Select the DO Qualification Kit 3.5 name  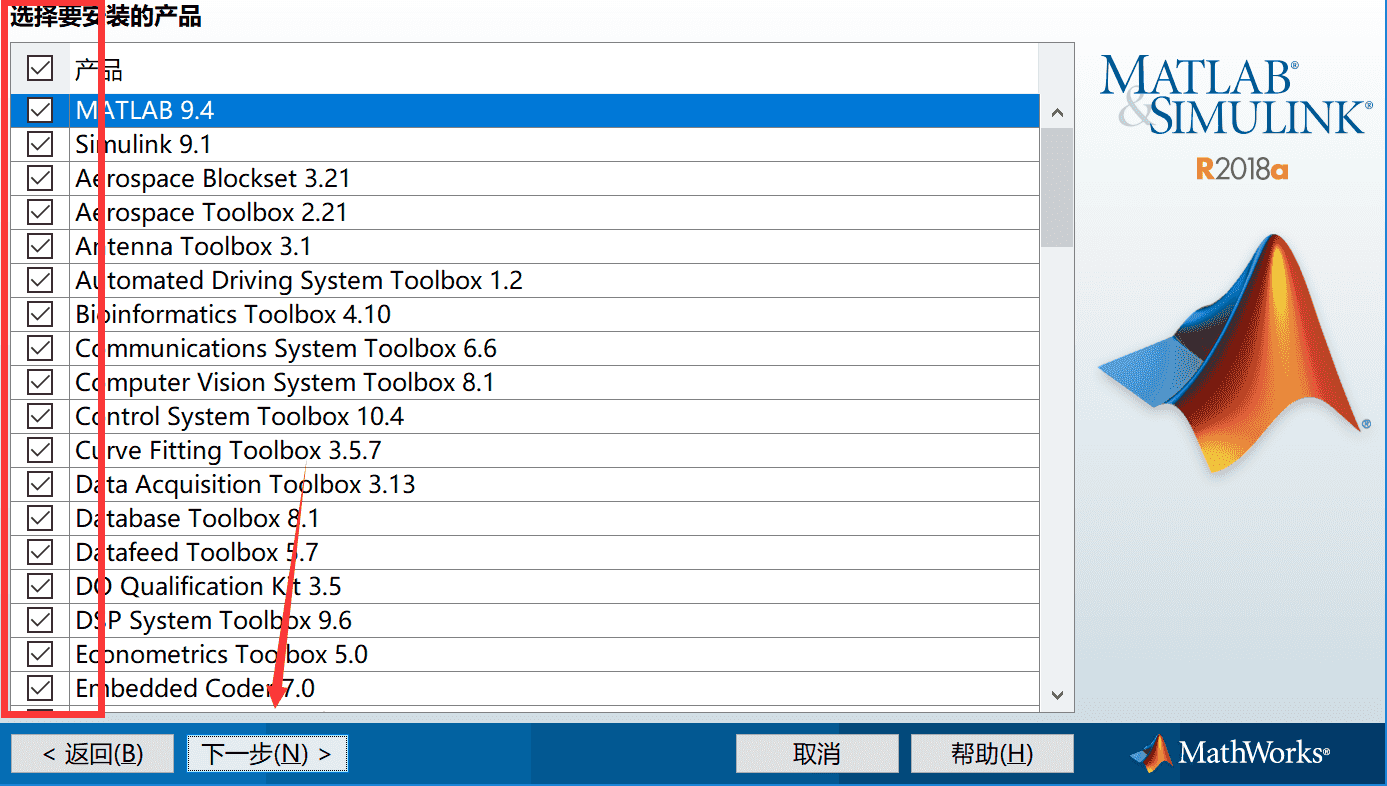209,586
